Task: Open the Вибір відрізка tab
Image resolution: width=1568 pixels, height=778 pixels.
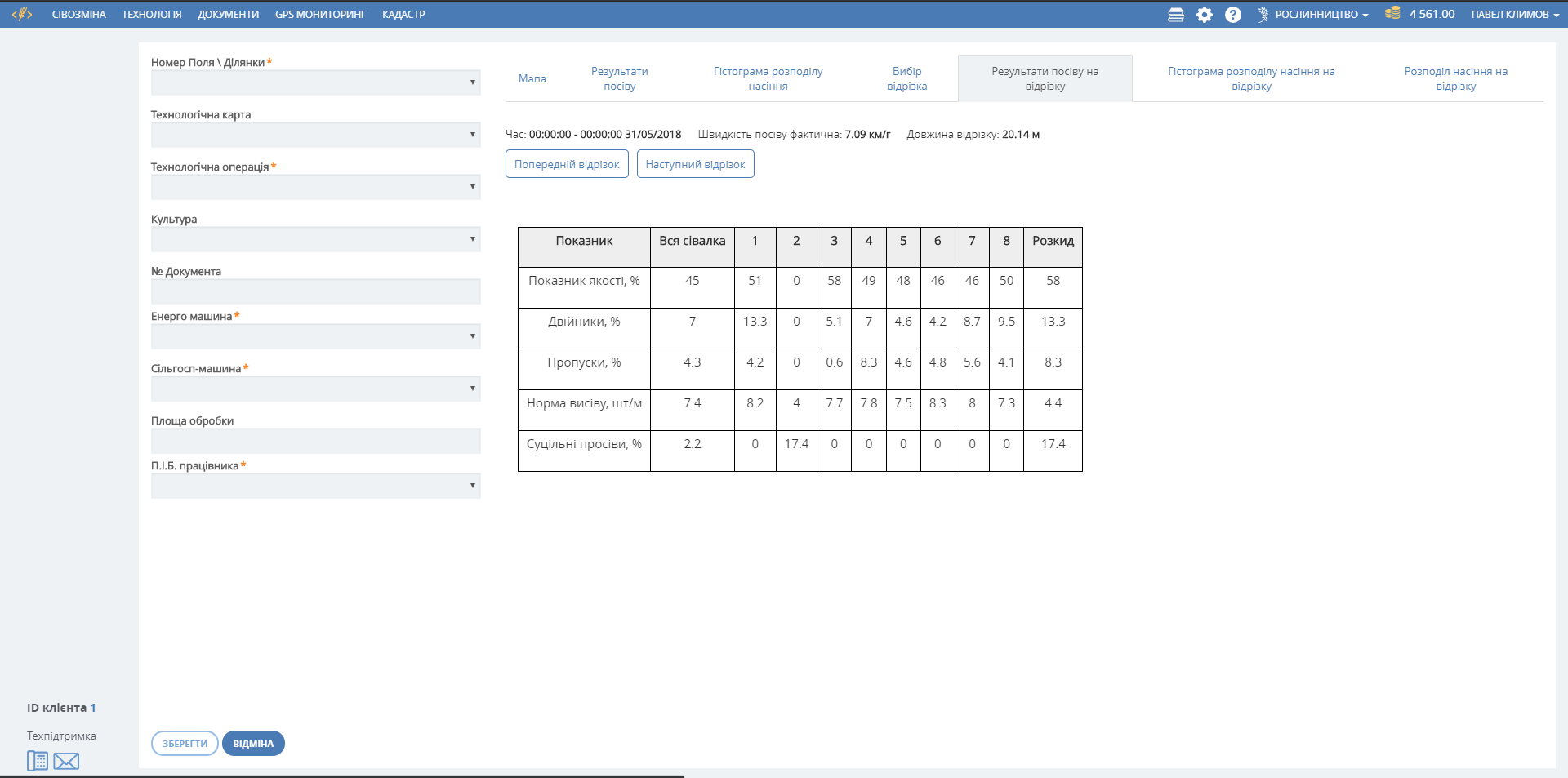Action: pyautogui.click(x=906, y=78)
